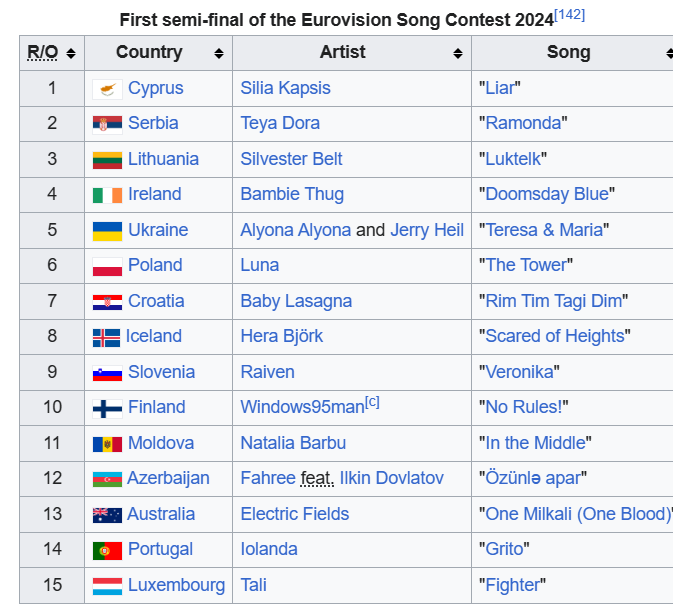Click the Australia flag icon

point(107,515)
